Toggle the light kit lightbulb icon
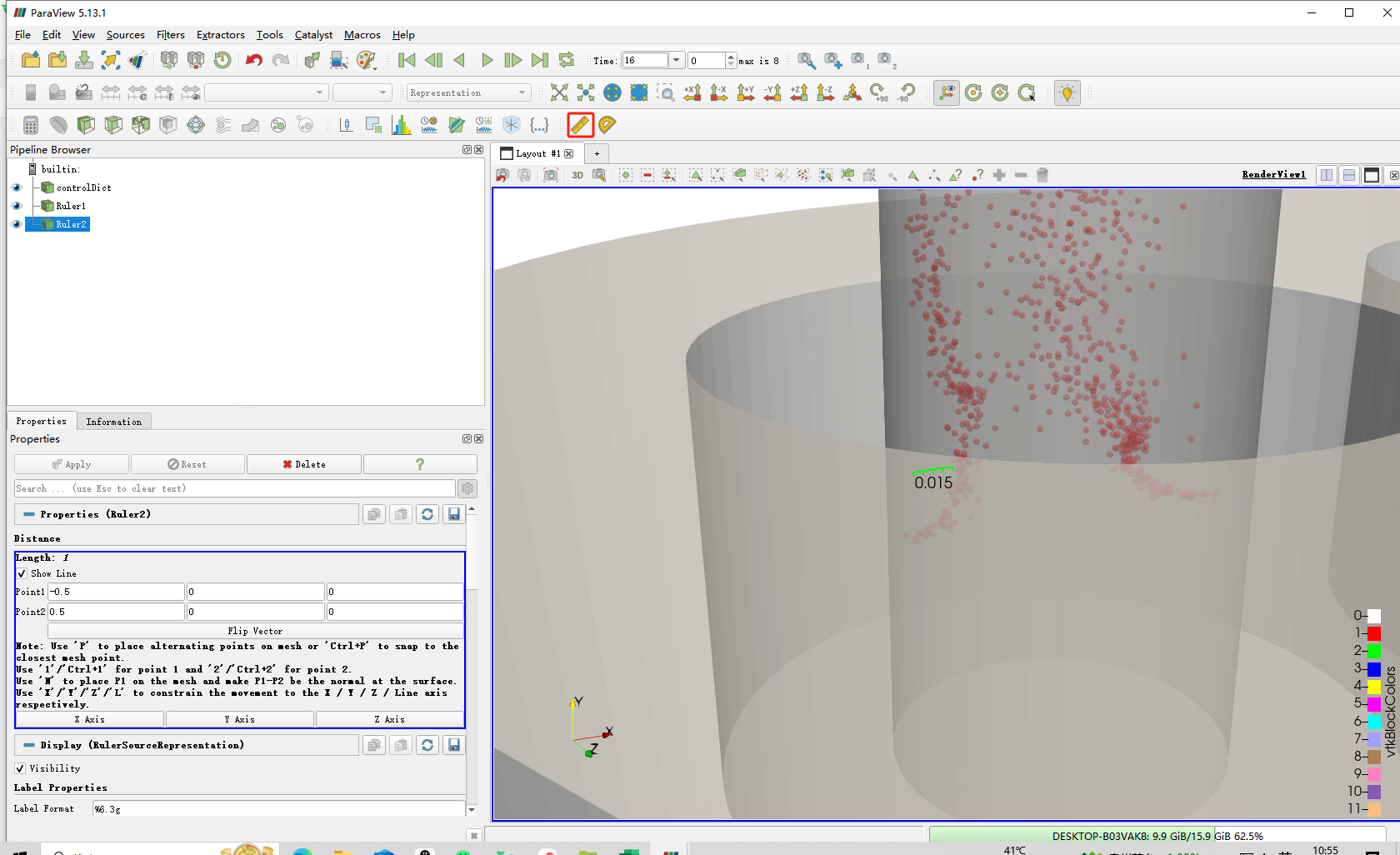This screenshot has height=855, width=1400. [x=1067, y=92]
